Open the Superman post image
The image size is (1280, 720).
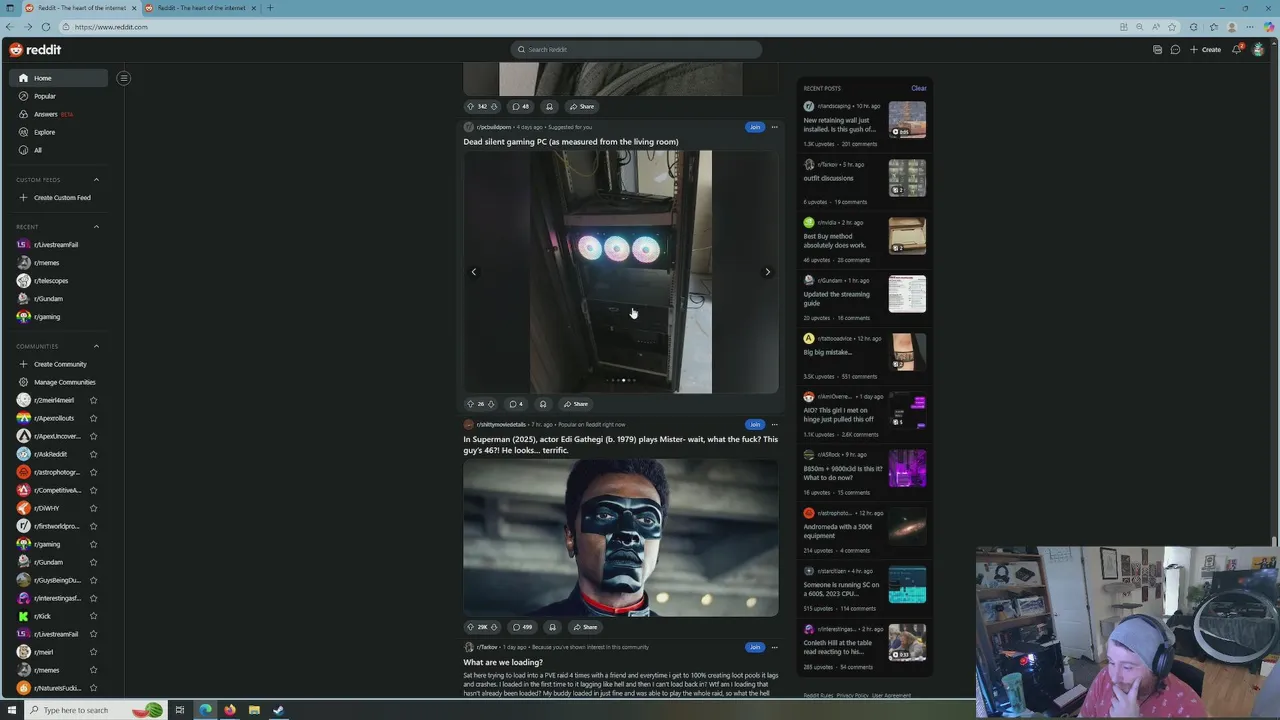(x=620, y=538)
